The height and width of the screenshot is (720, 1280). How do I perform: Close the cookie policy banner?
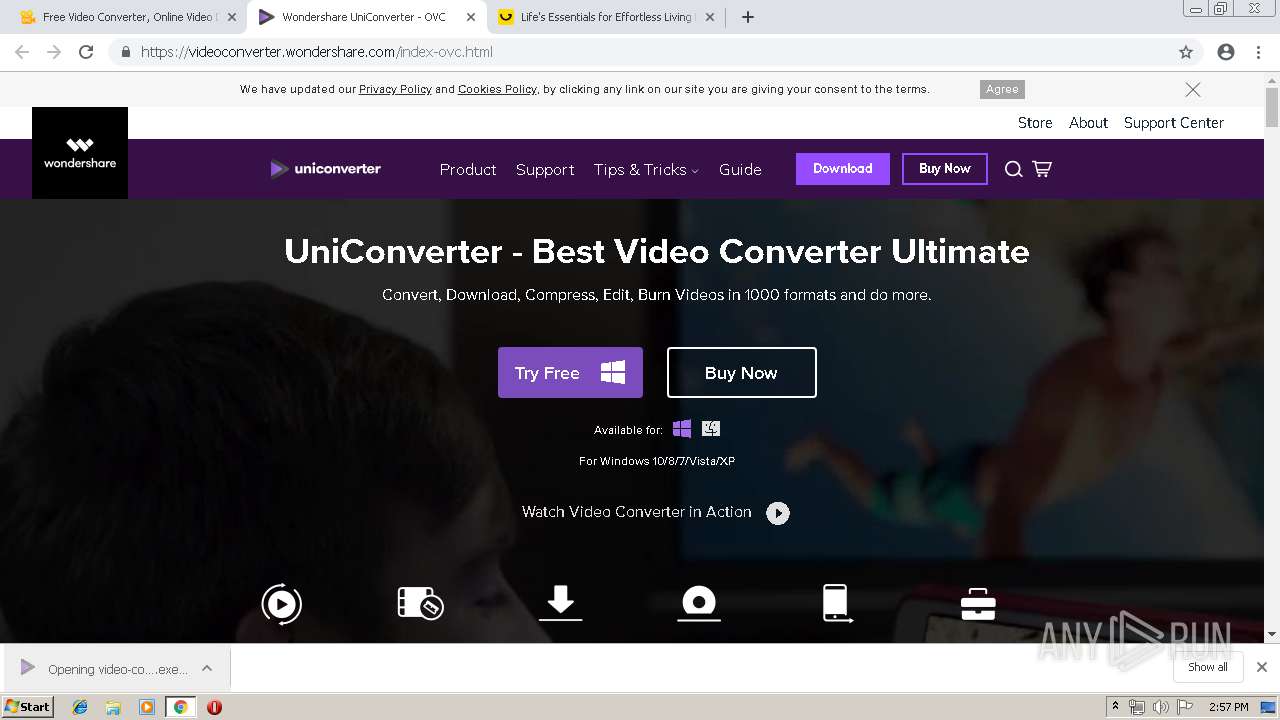(1193, 89)
